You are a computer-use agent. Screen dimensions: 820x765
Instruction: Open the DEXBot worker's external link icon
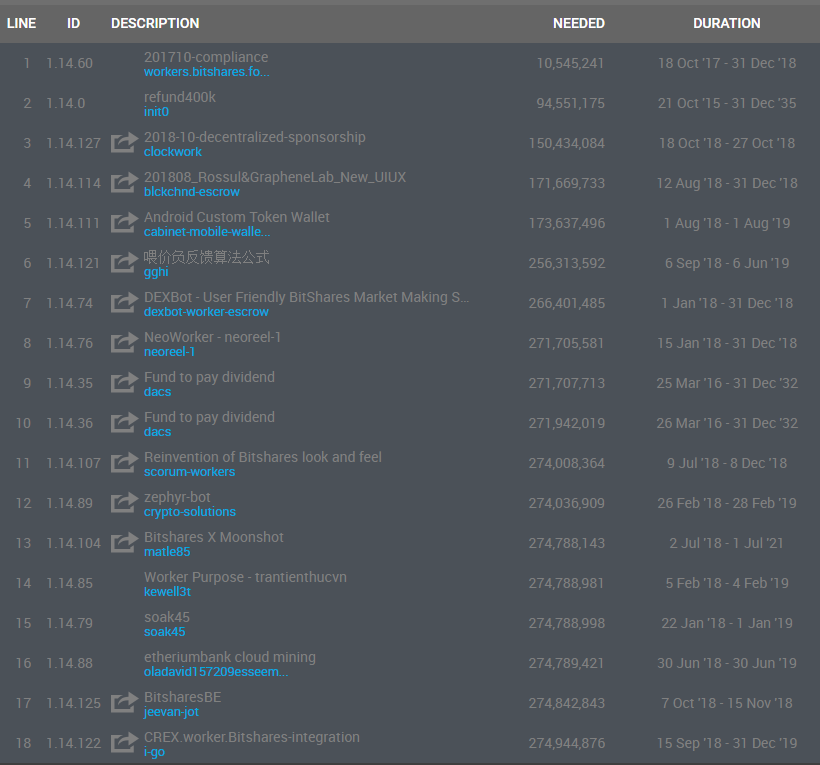[124, 303]
